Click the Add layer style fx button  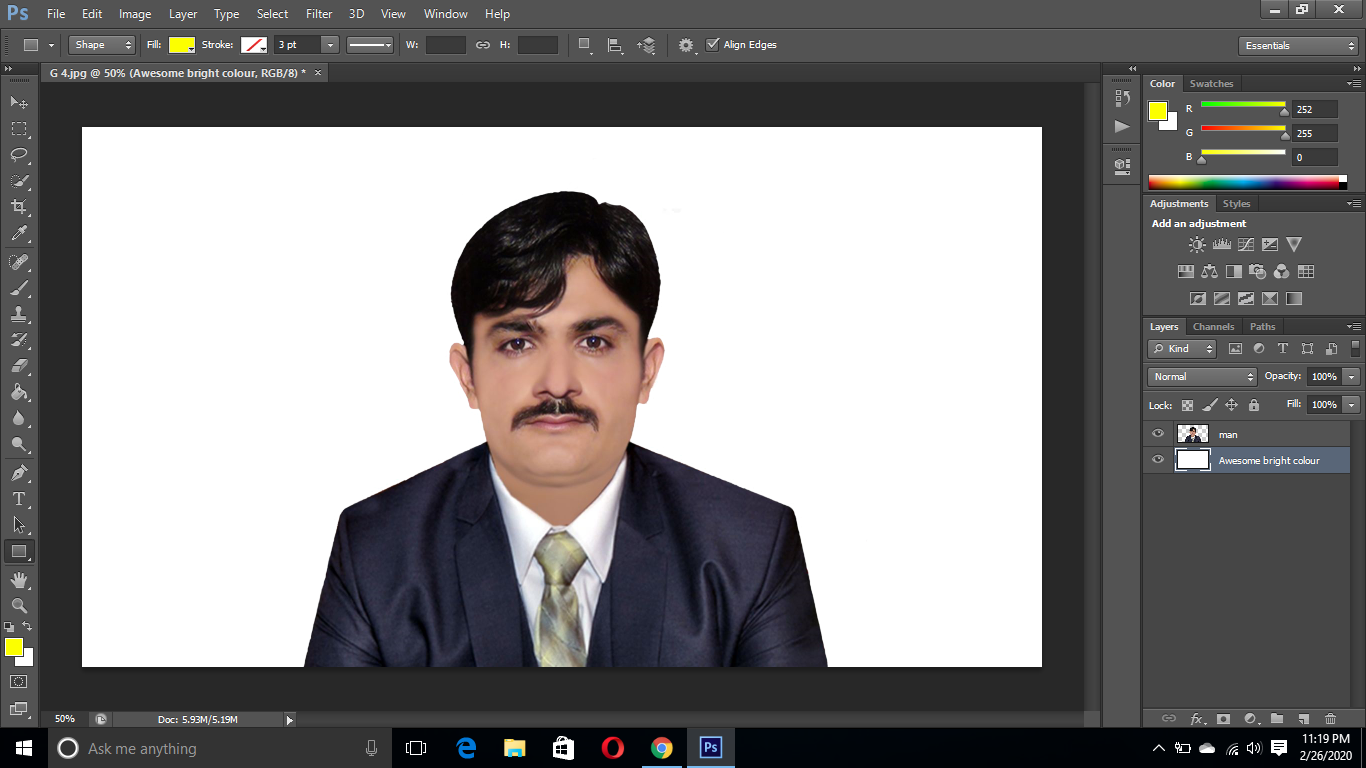point(1197,718)
